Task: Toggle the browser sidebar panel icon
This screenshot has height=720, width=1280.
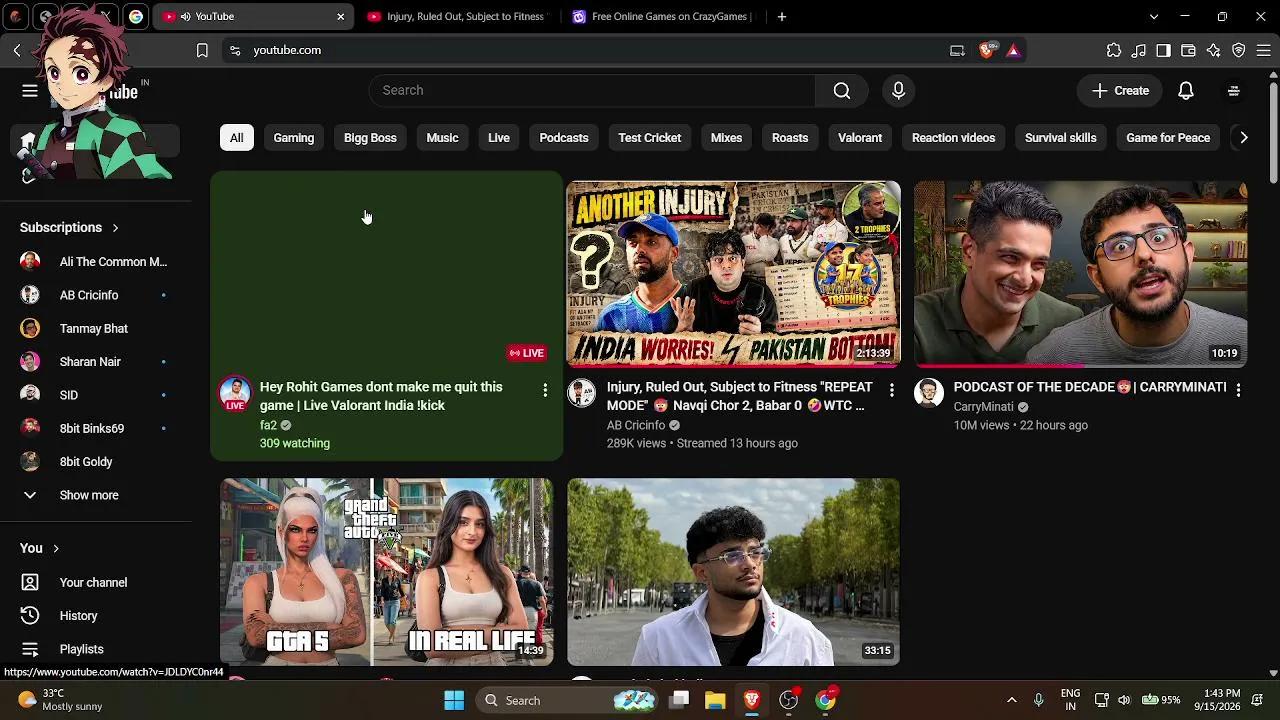Action: click(1163, 50)
